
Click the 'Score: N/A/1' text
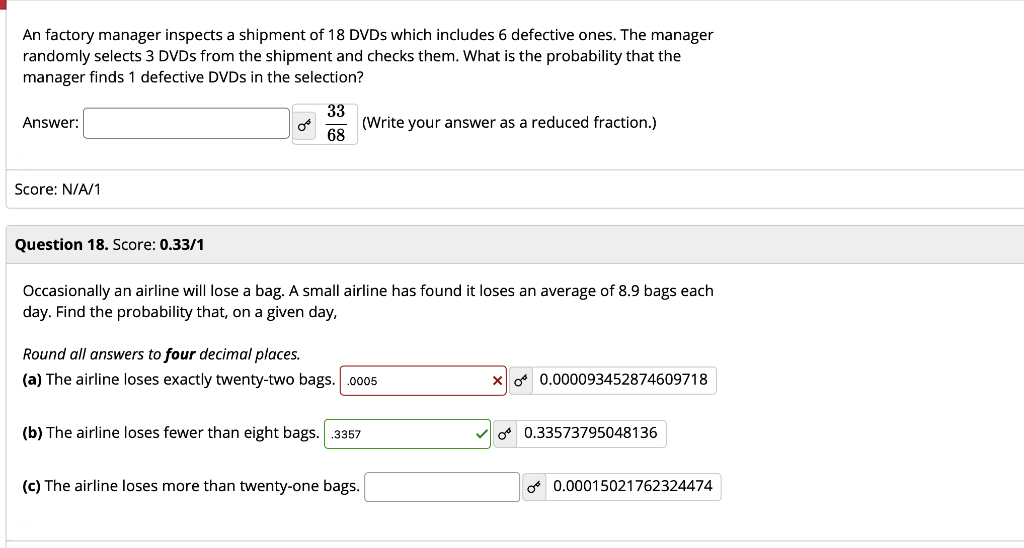[57, 189]
